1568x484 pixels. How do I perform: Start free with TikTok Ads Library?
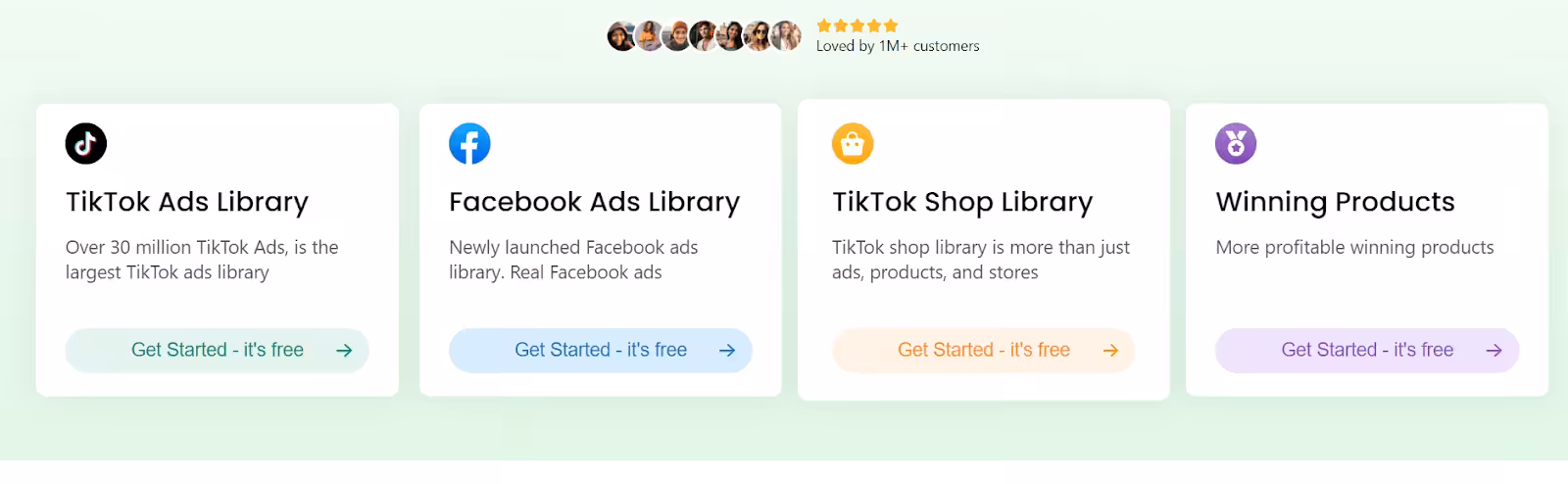[218, 351]
